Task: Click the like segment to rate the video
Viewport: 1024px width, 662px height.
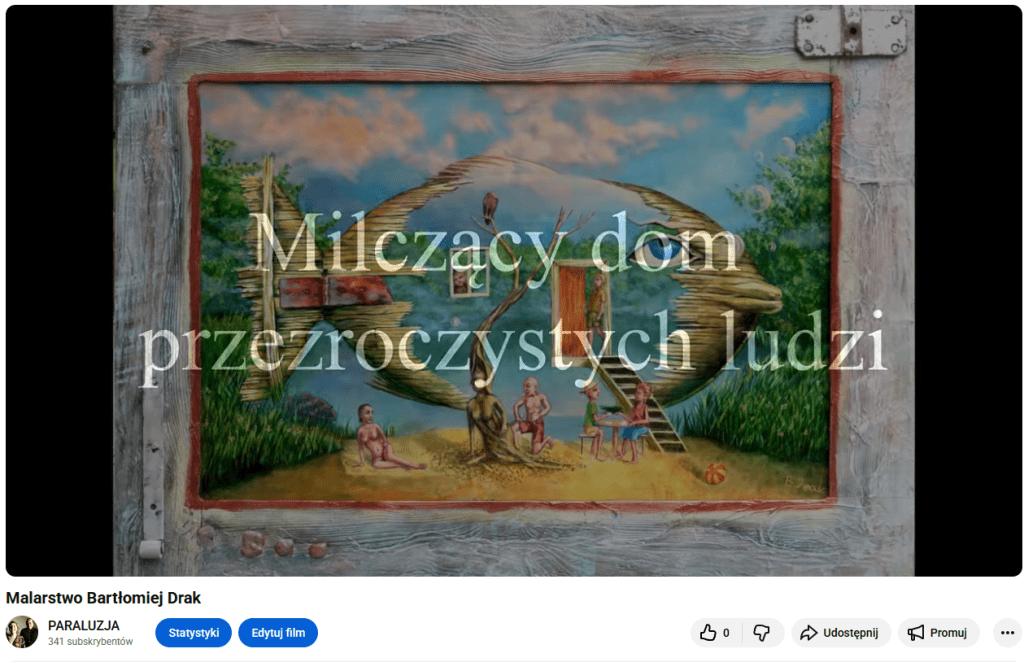Action: tap(708, 632)
